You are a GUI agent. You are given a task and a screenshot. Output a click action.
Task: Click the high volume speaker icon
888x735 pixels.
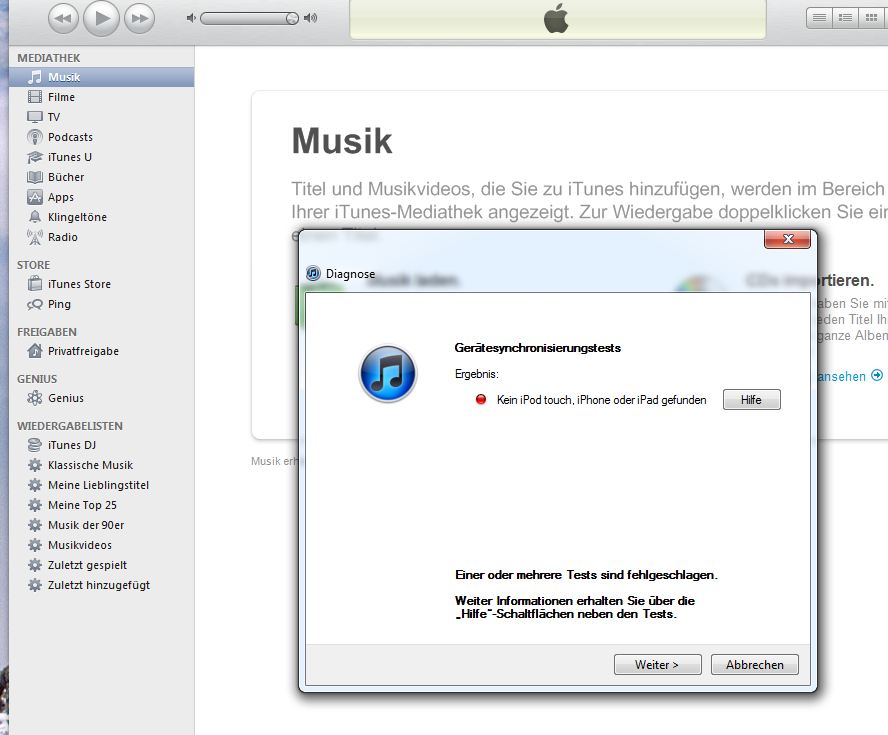tap(310, 18)
